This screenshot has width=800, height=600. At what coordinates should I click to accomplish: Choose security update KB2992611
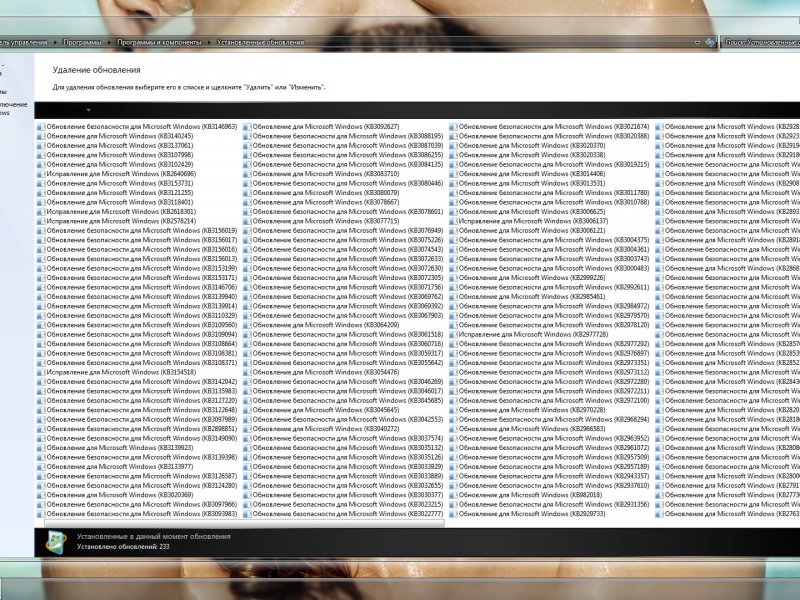click(549, 287)
